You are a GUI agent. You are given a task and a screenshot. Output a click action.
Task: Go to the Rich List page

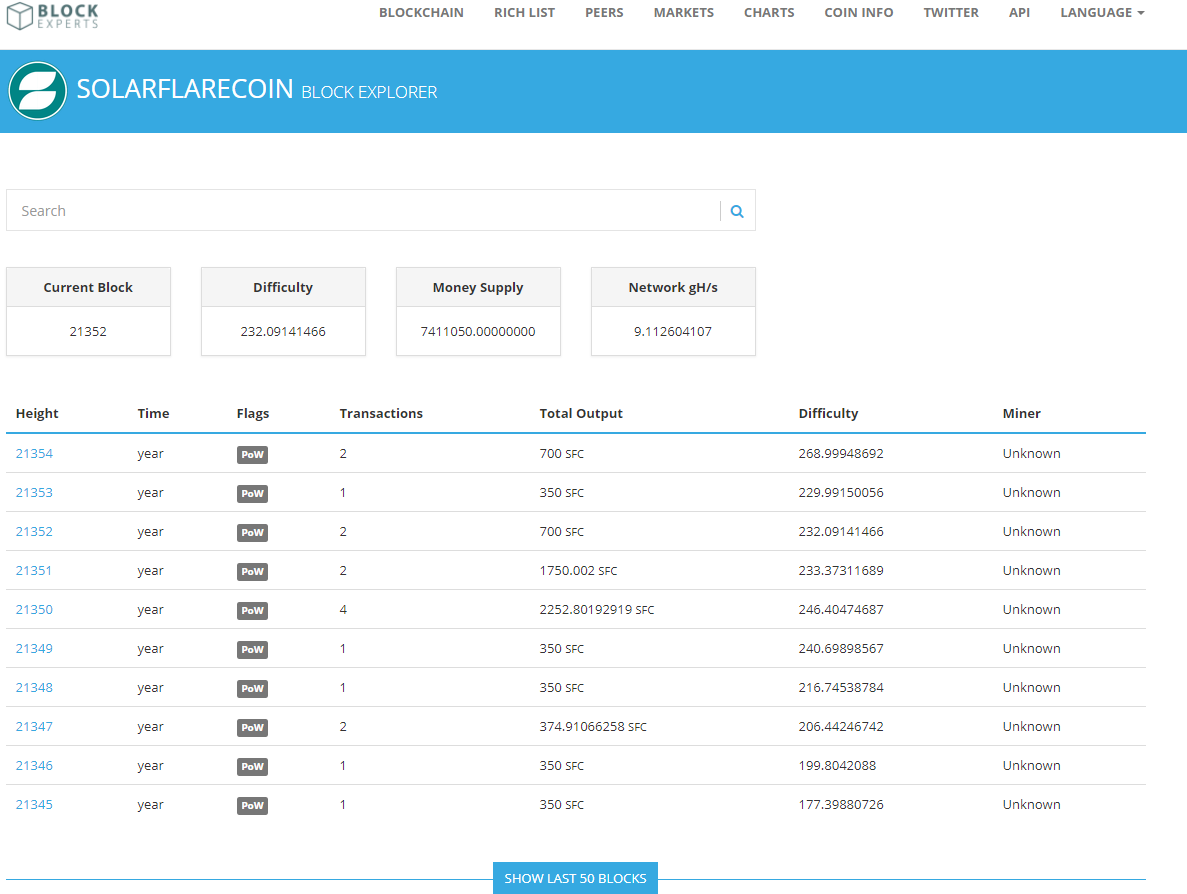524,13
